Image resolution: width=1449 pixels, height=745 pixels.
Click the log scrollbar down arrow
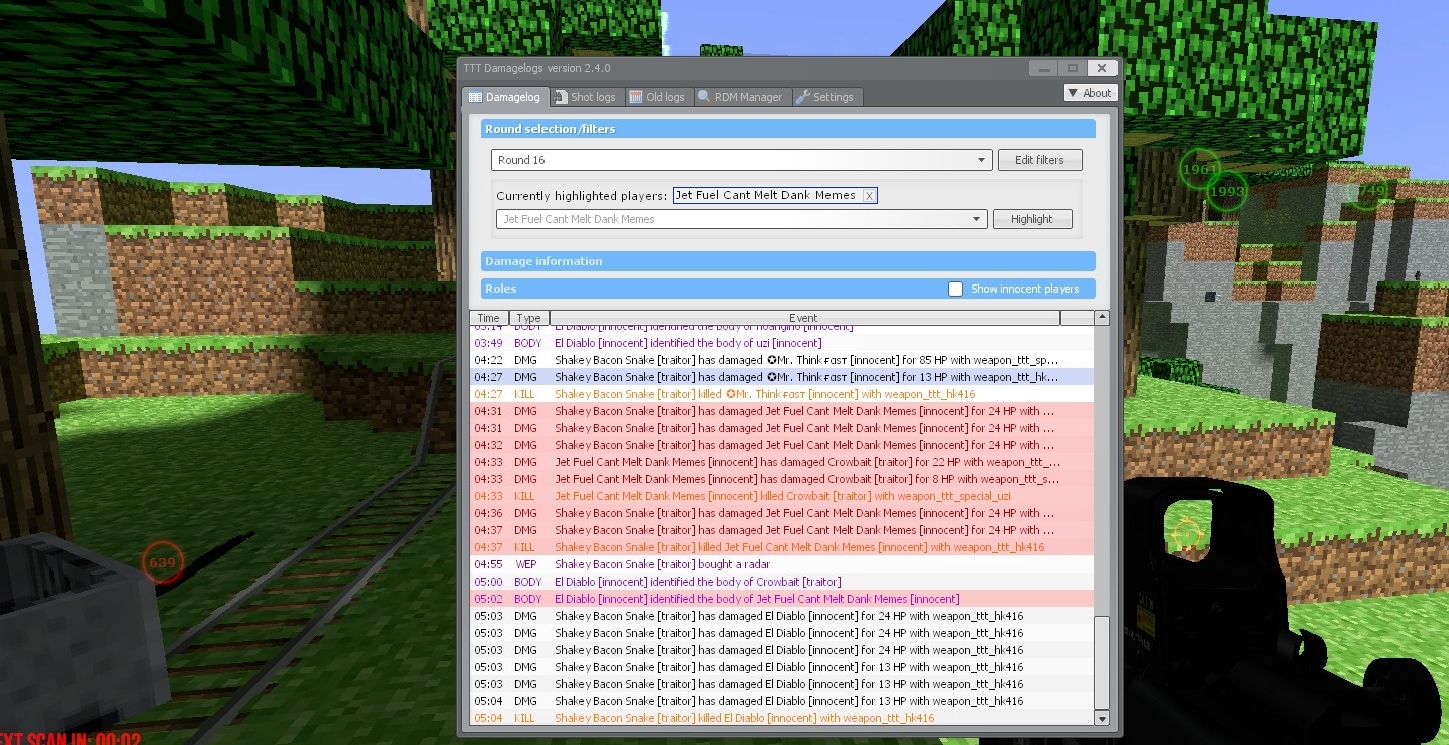(x=1102, y=718)
